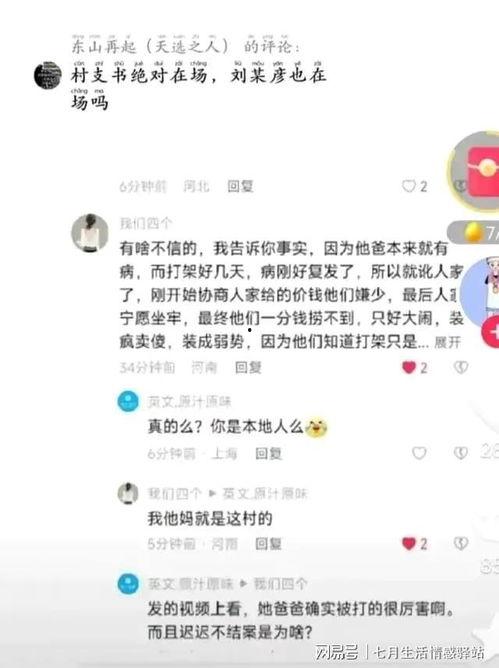Like the 真的么 reply comment
Screen dimensions: 499x668
(x=419, y=453)
